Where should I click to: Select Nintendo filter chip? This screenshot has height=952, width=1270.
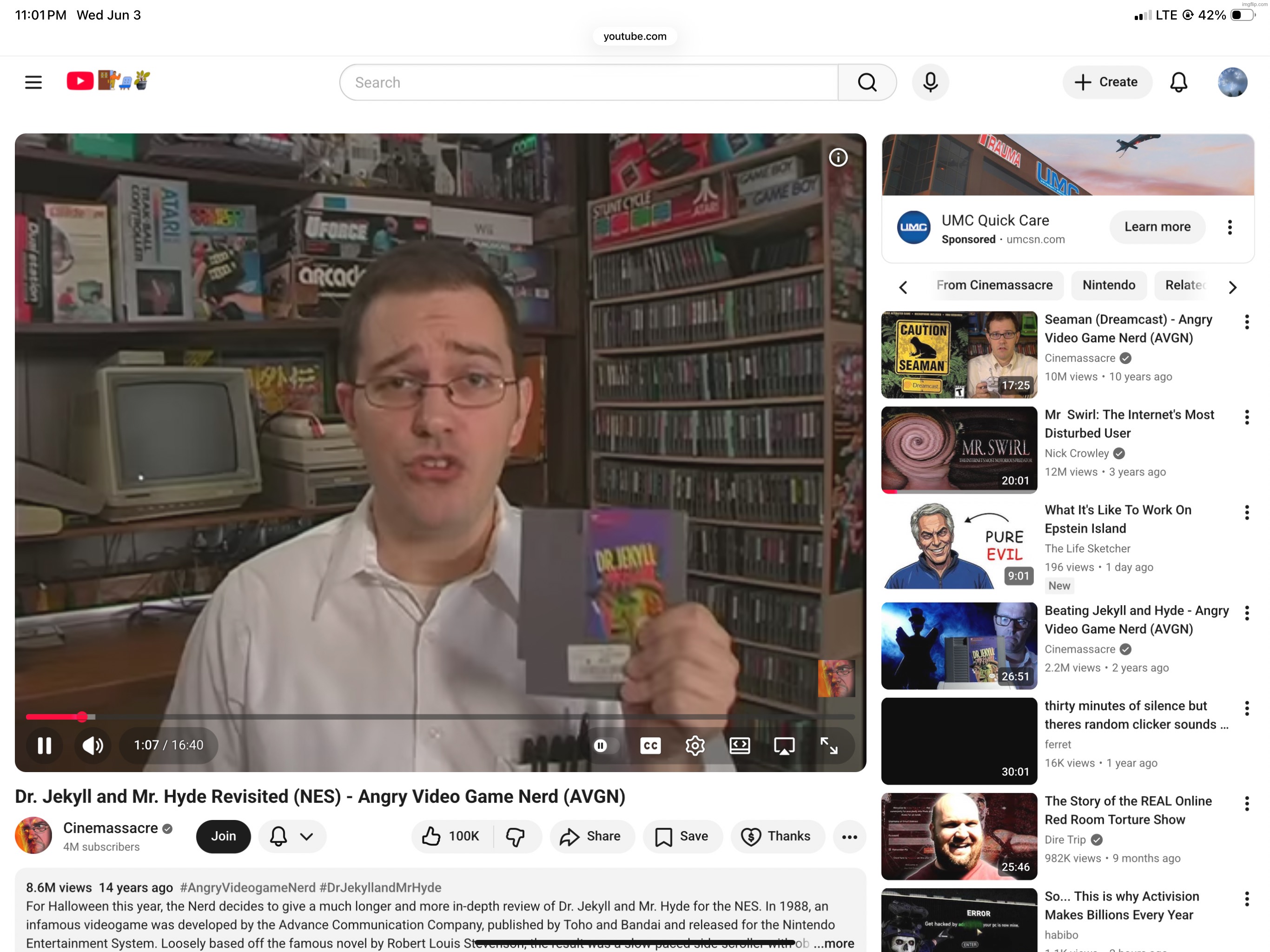pyautogui.click(x=1108, y=285)
